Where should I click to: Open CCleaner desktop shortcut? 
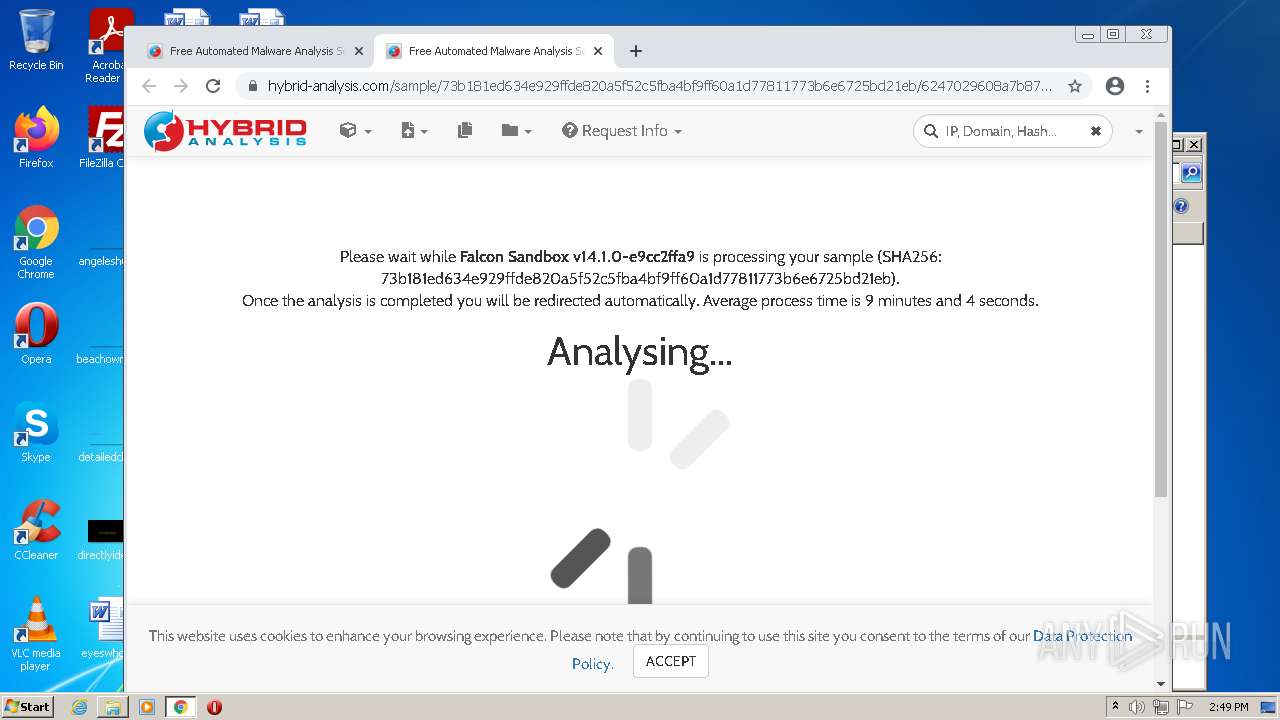[x=36, y=530]
